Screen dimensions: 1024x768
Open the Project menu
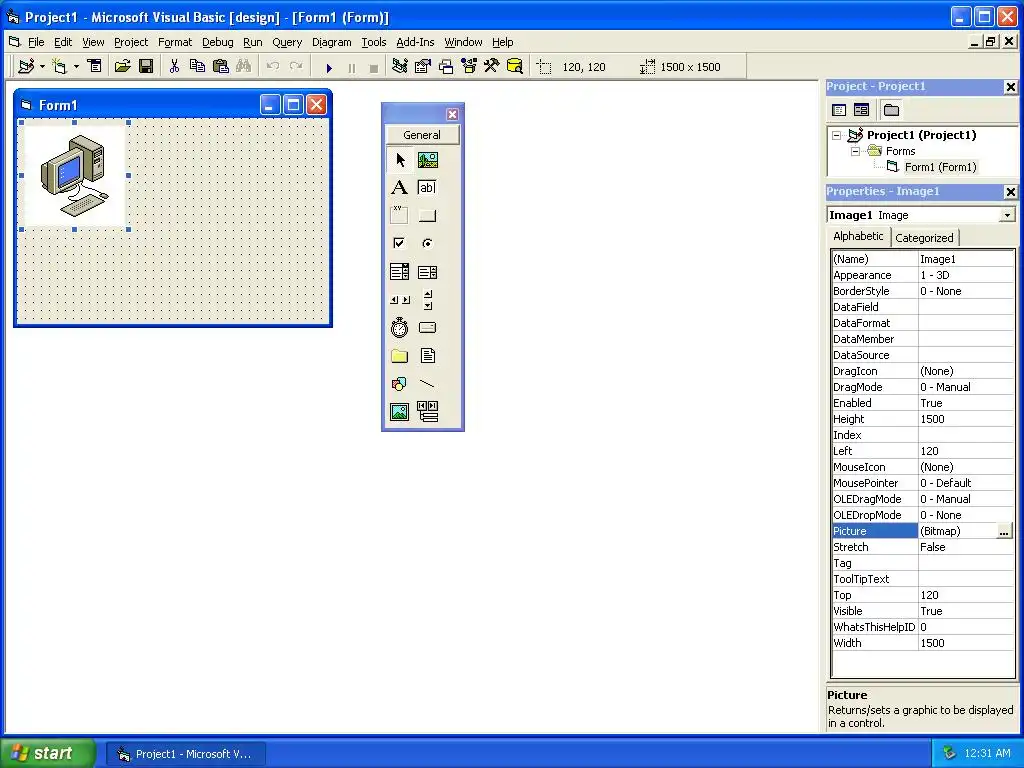[131, 42]
